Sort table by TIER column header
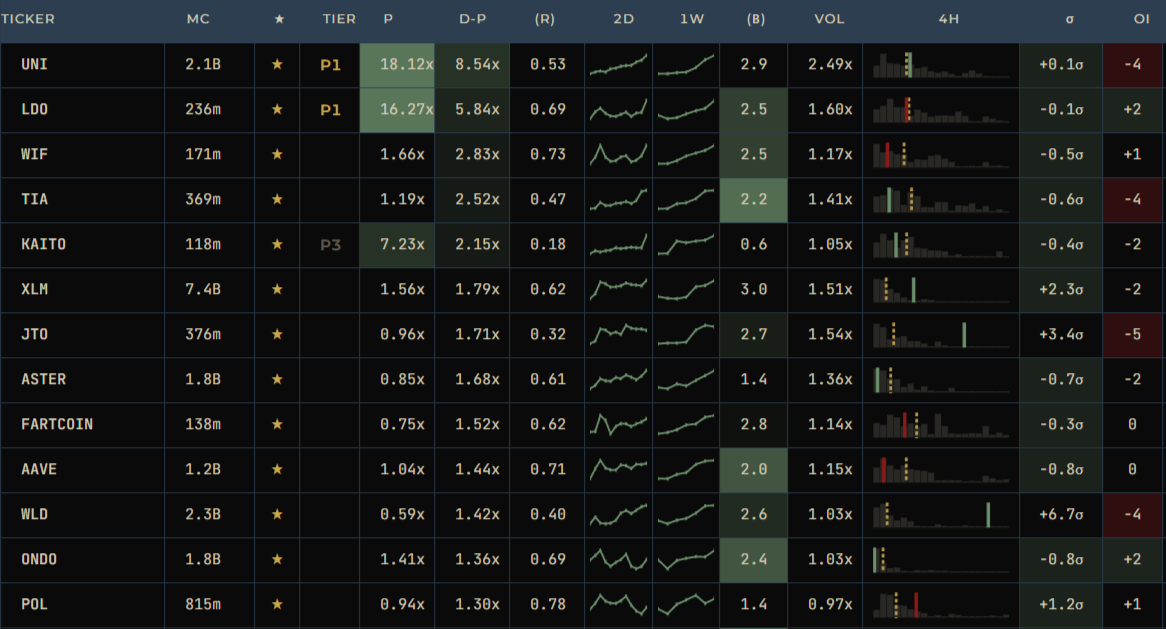 coord(339,19)
